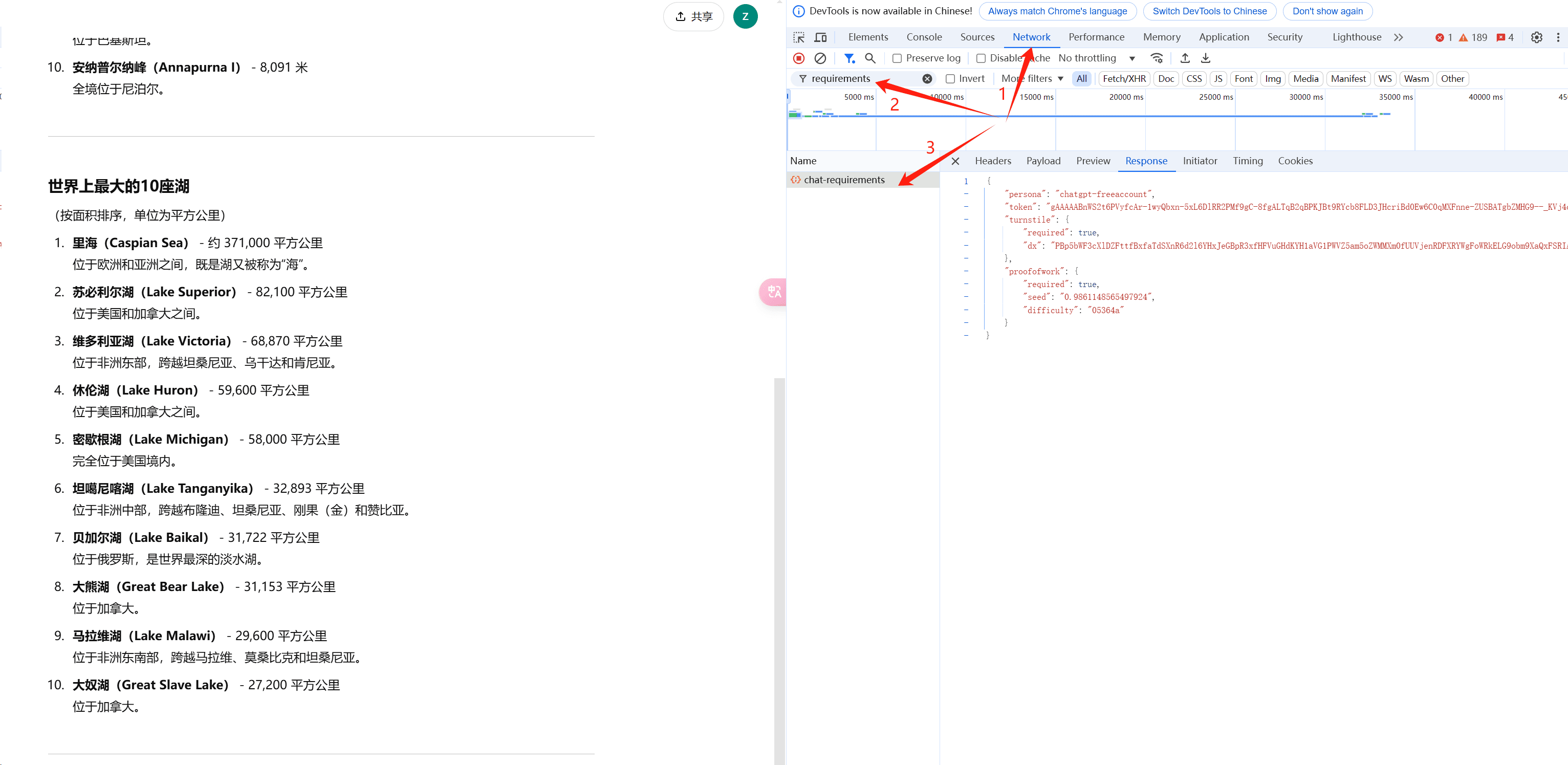
Task: Open the Memory tab
Action: 1161,38
